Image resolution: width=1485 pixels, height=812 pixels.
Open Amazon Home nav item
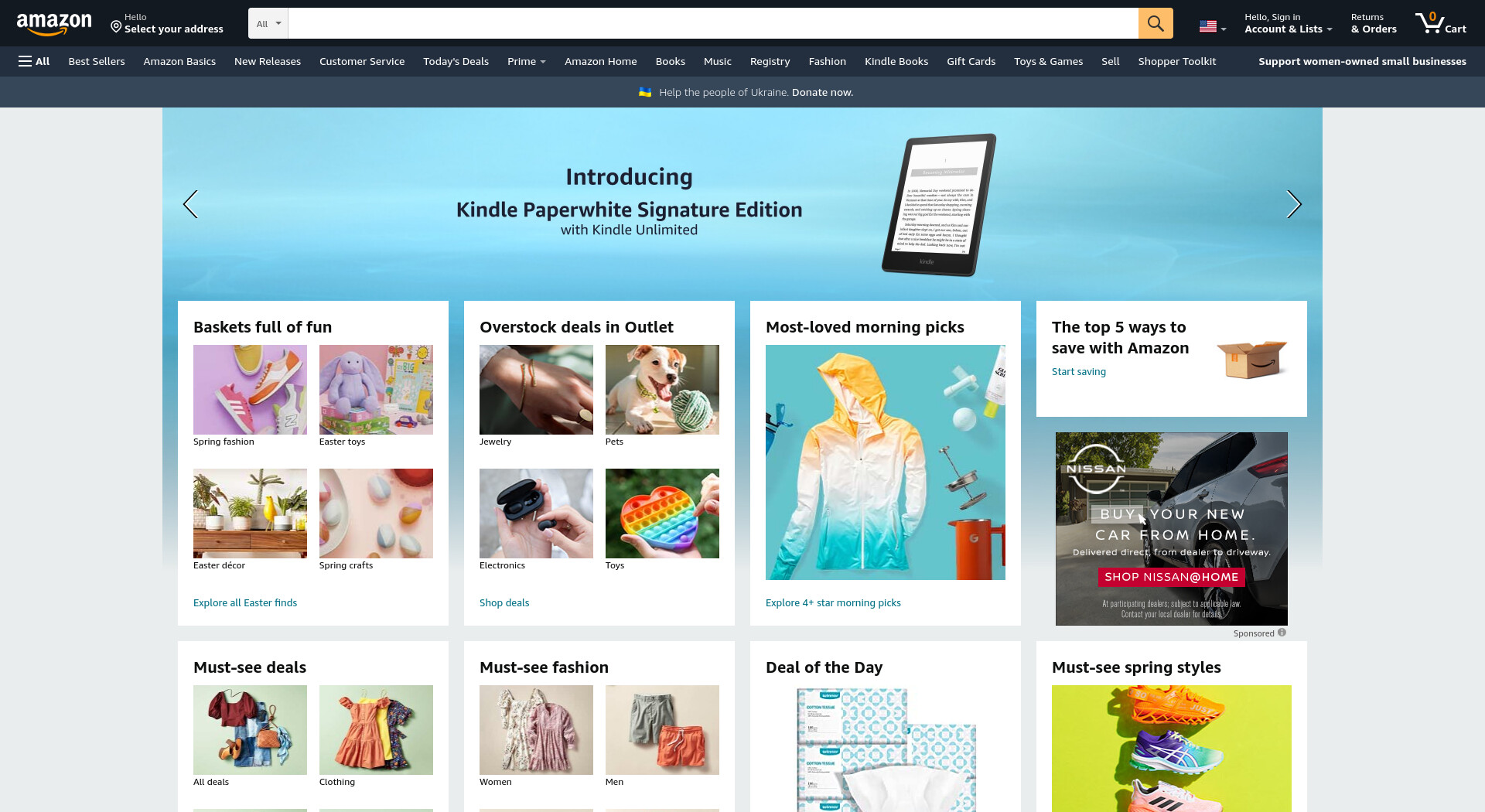coord(601,61)
